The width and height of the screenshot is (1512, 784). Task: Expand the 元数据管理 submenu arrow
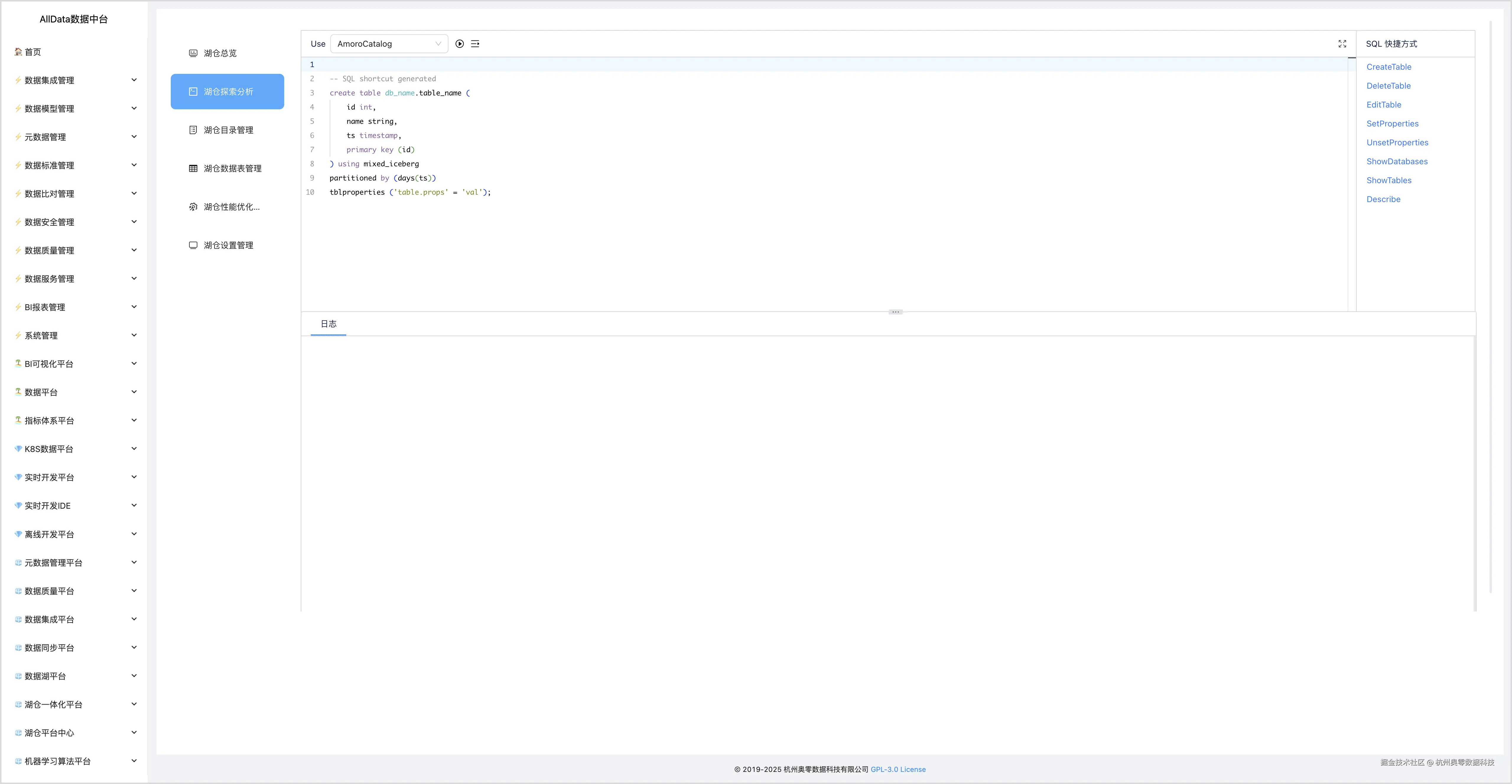tap(134, 137)
